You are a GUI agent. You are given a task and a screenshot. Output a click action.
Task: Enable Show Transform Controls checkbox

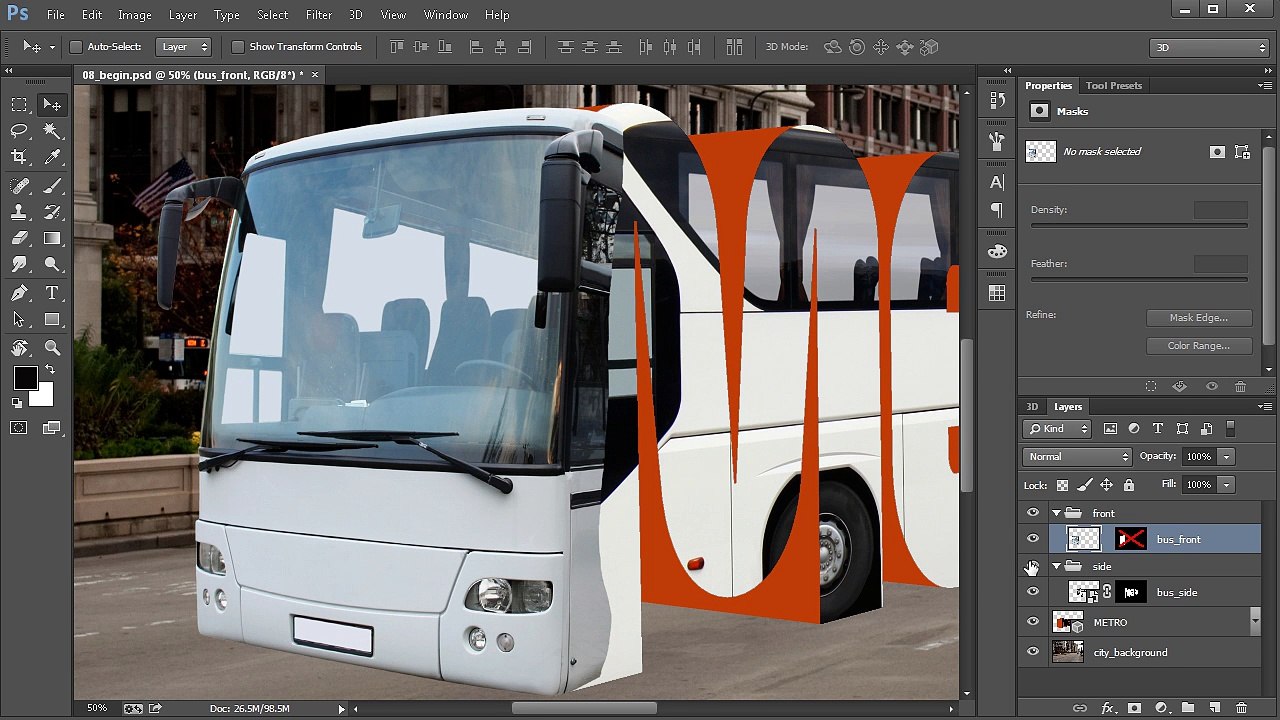238,47
